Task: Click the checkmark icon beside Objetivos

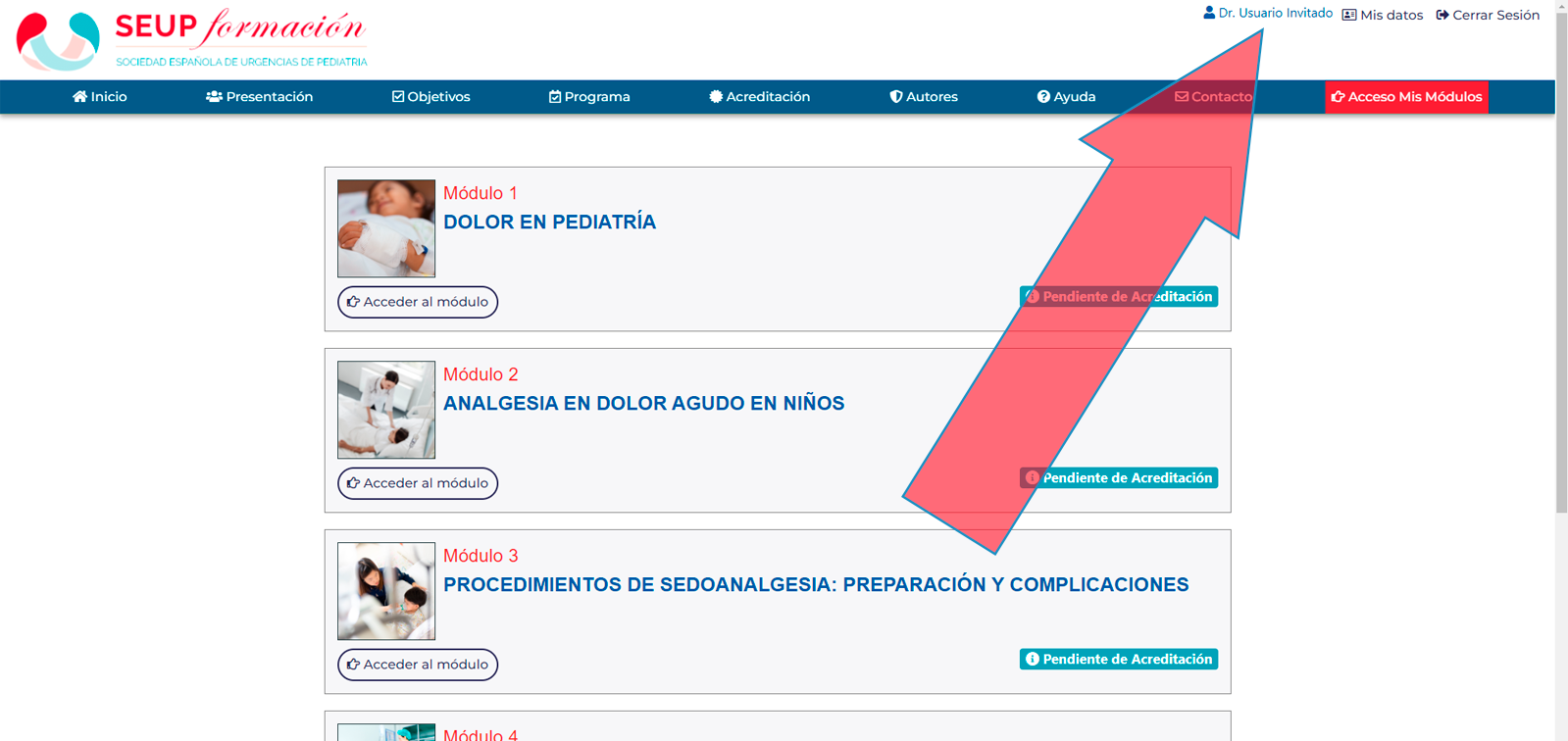Action: click(x=398, y=97)
